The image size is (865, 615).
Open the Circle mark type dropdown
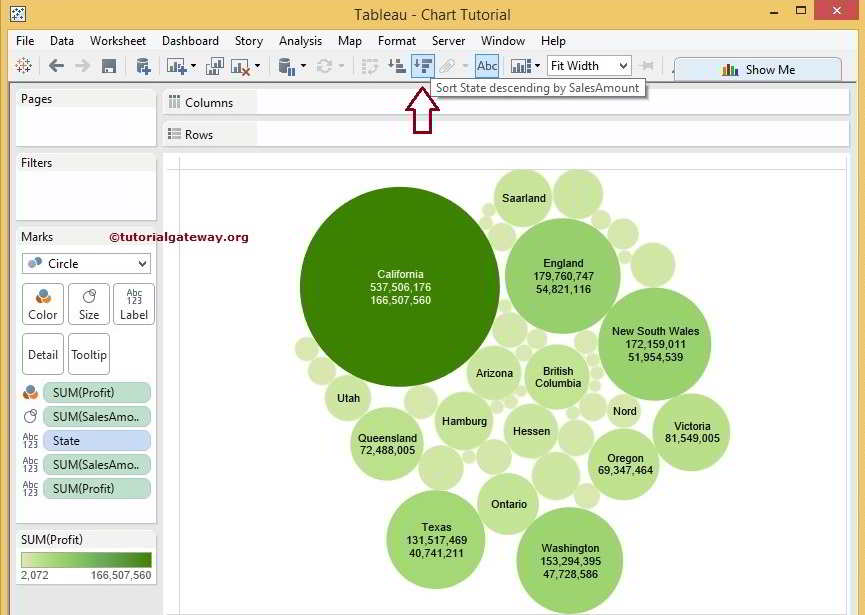(x=86, y=264)
